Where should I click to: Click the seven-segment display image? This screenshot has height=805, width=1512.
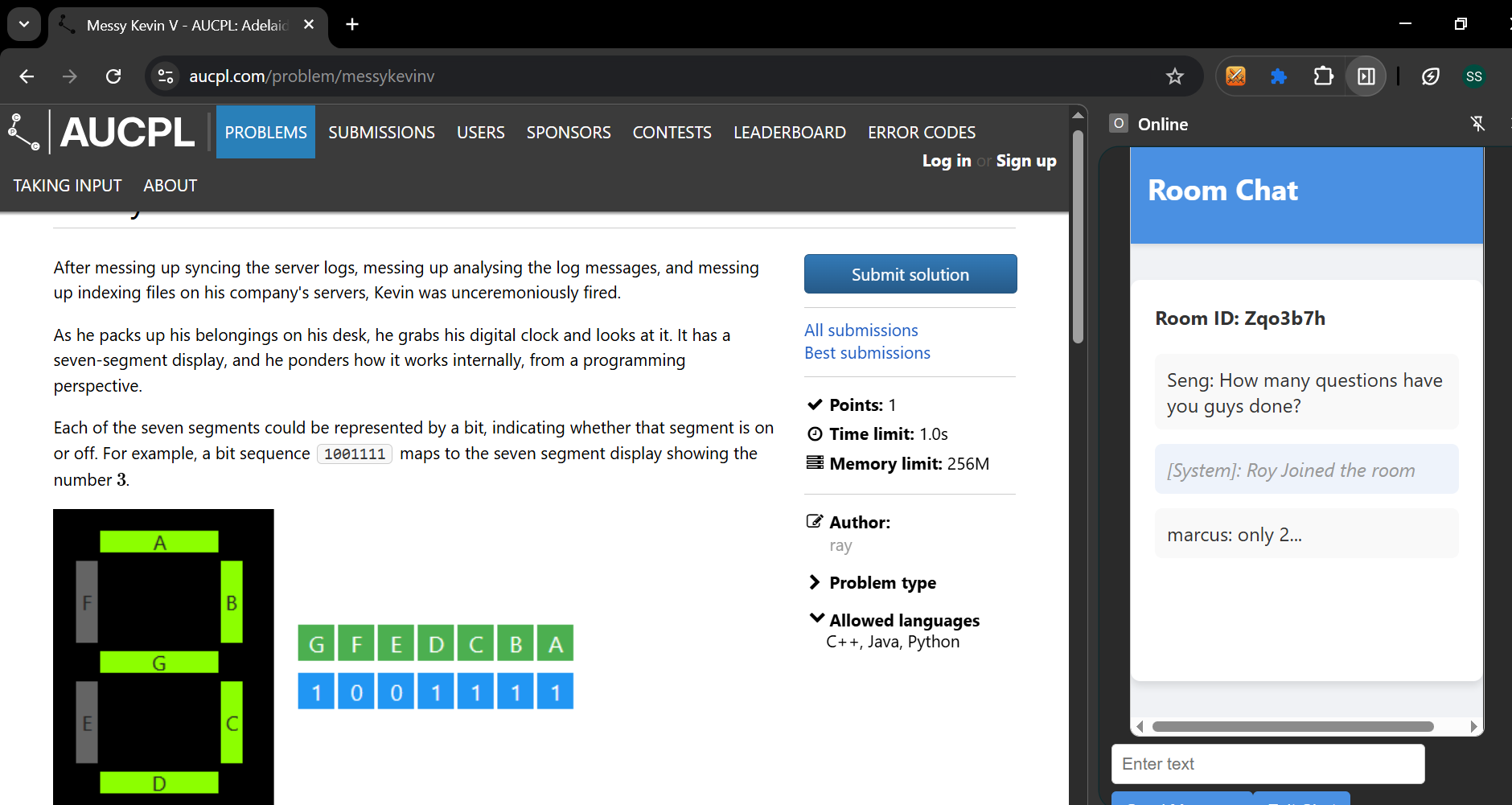tap(163, 656)
